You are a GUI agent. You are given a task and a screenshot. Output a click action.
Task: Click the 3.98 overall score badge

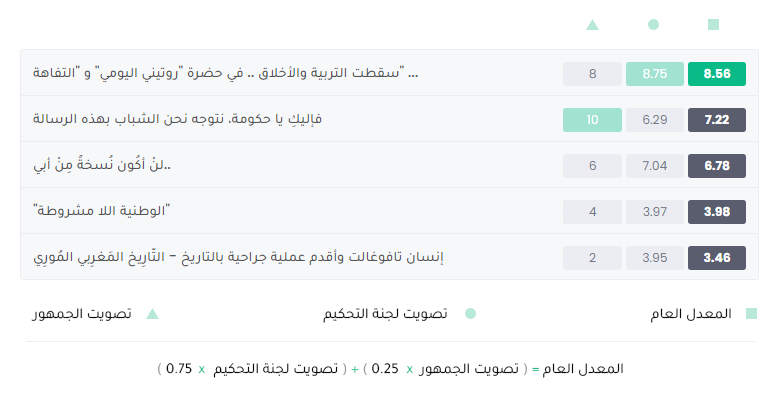(717, 211)
